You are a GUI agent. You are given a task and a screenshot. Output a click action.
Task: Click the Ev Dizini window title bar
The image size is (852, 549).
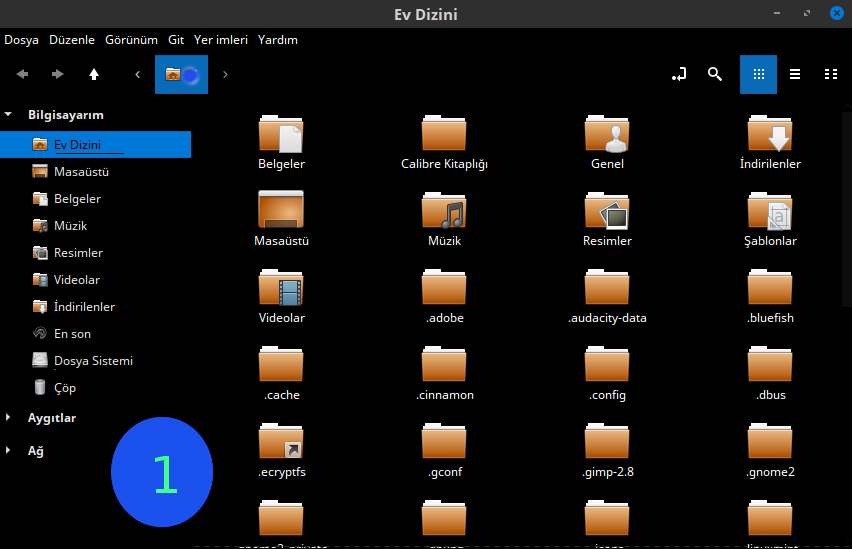click(x=426, y=14)
